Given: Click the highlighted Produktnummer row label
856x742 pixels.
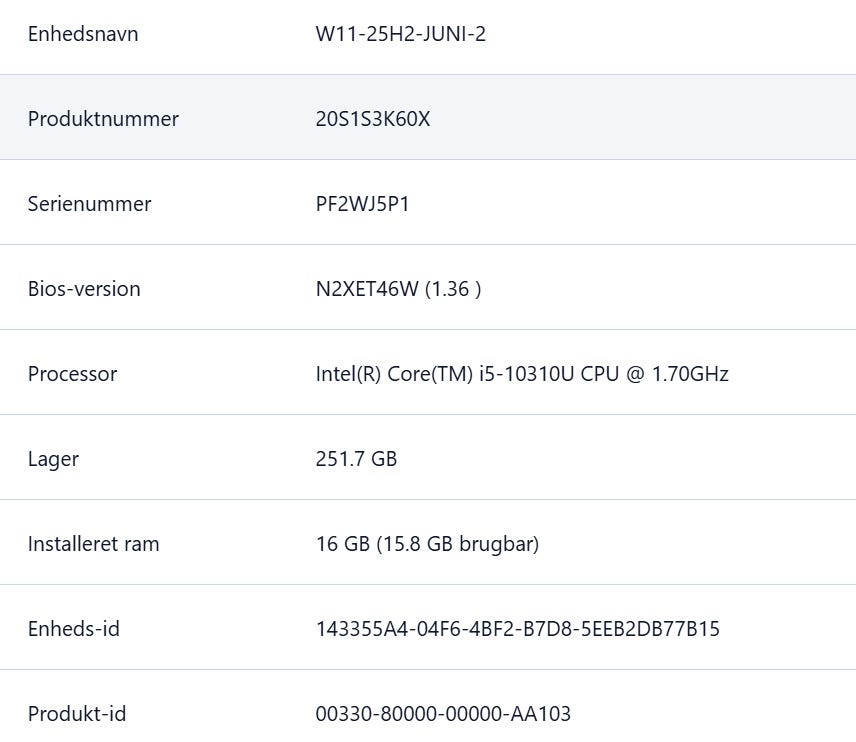Looking at the screenshot, I should coord(103,119).
